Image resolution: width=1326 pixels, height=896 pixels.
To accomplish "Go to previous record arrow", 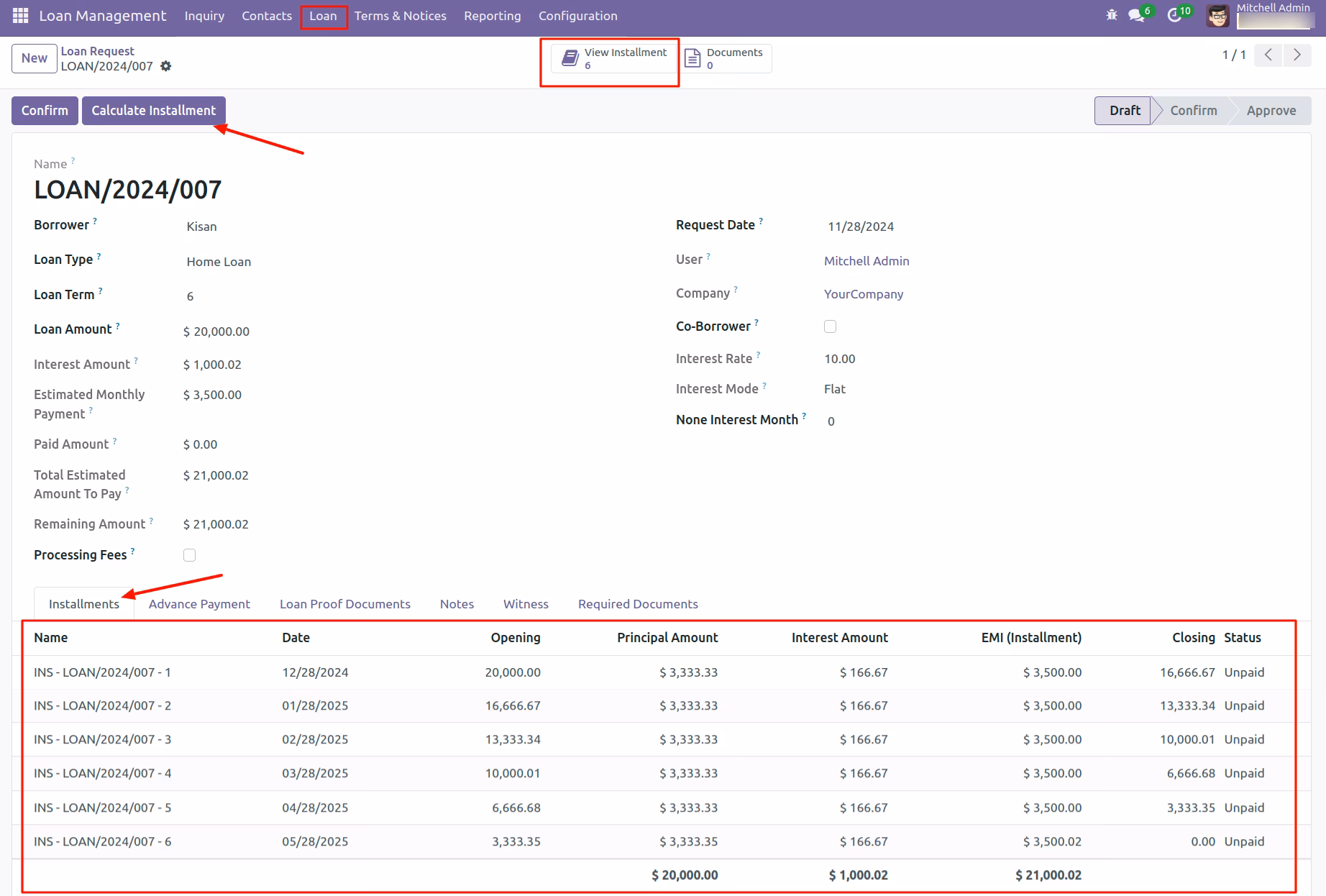I will click(1268, 55).
